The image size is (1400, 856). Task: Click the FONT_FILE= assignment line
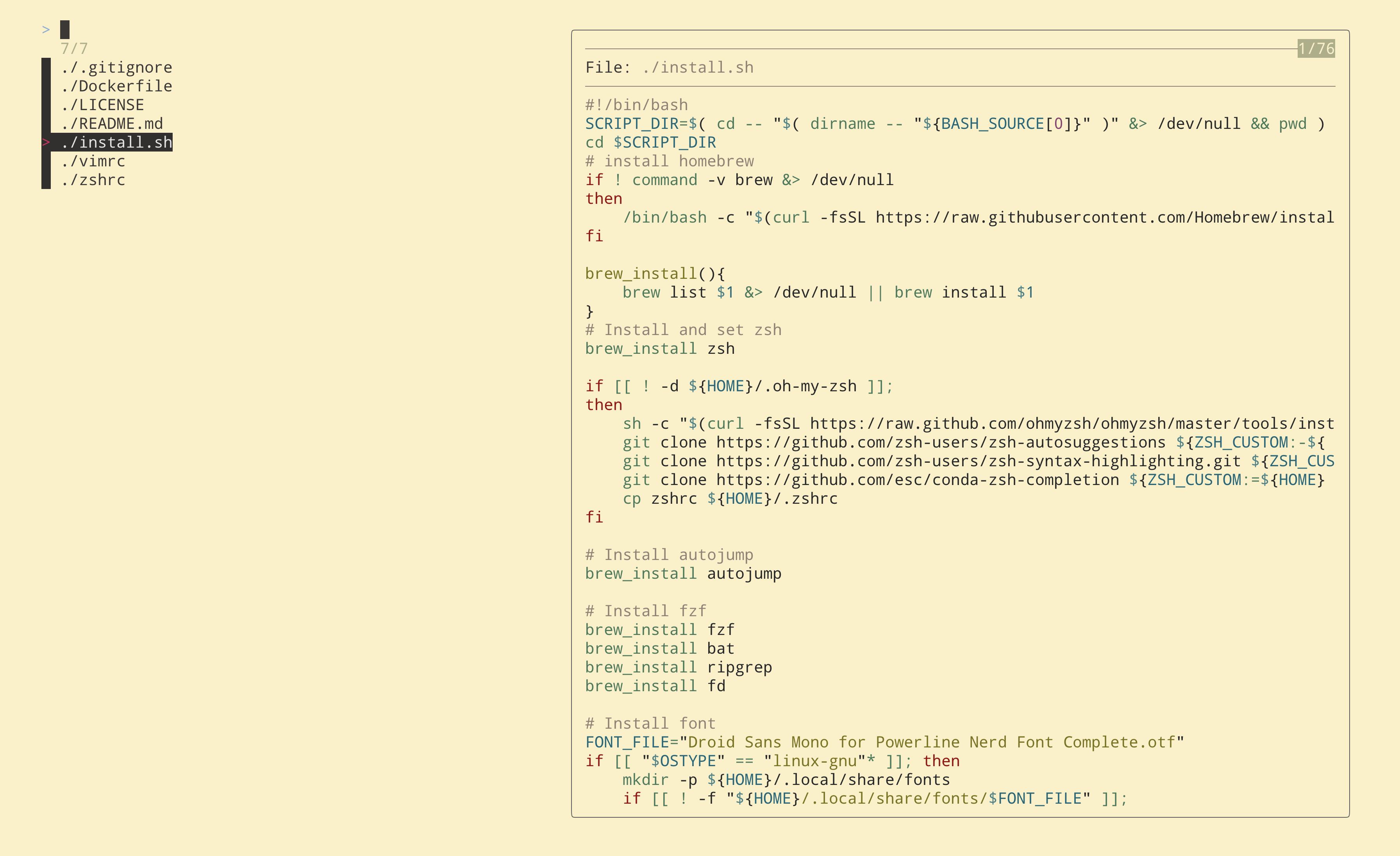click(x=885, y=742)
